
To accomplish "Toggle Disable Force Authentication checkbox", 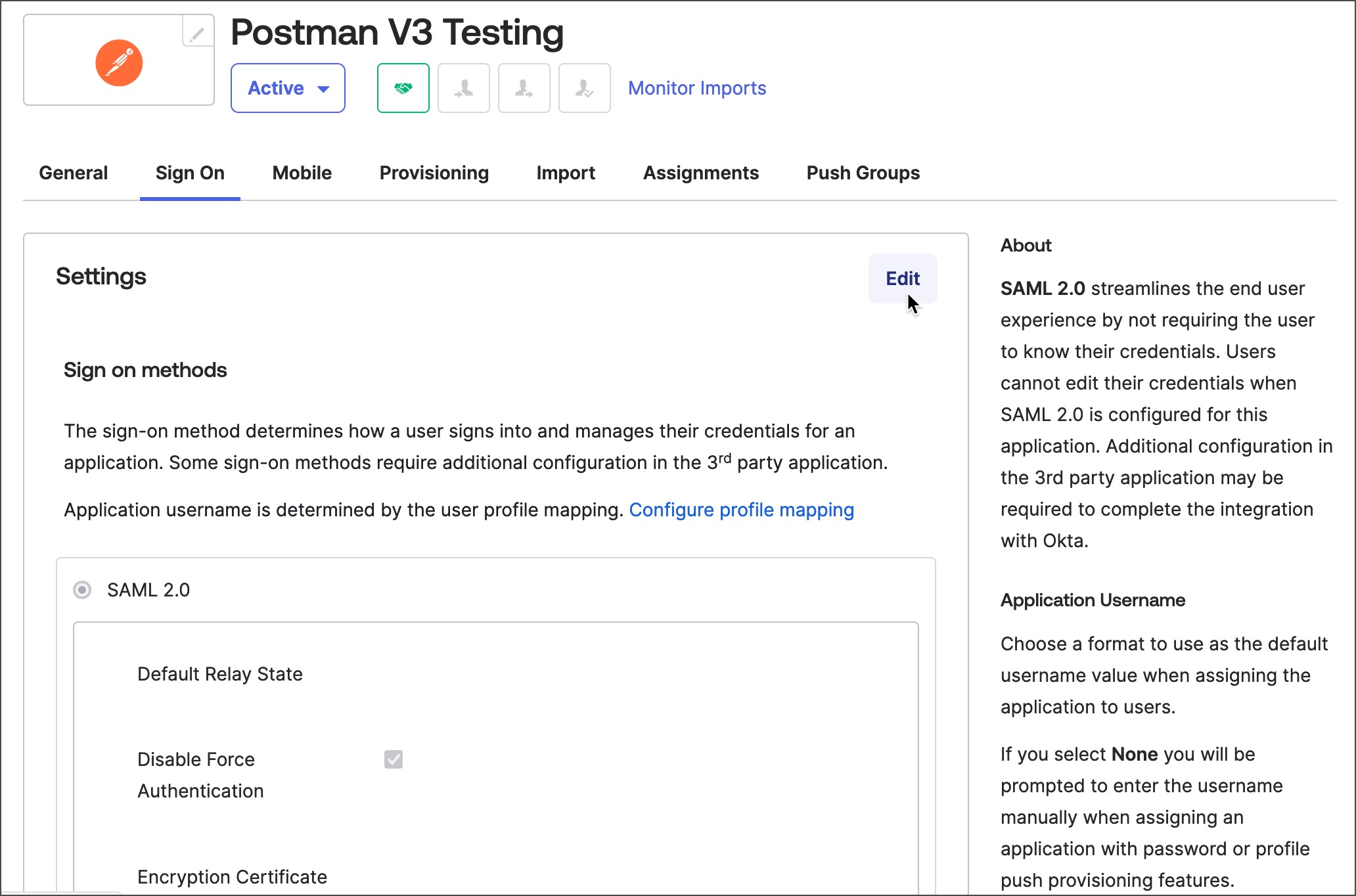I will pos(394,759).
